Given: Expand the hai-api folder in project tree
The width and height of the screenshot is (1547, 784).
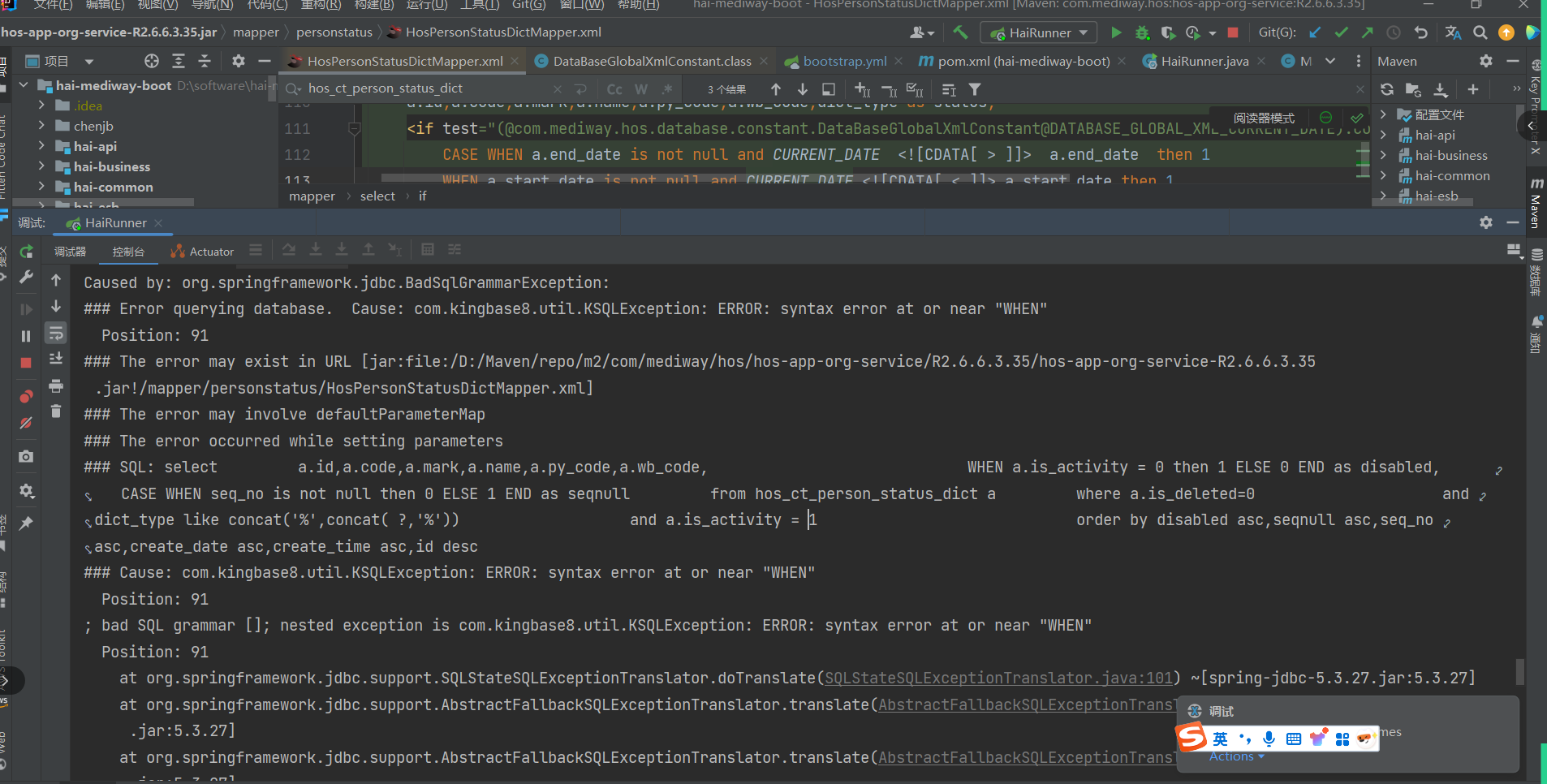Looking at the screenshot, I should [41, 146].
